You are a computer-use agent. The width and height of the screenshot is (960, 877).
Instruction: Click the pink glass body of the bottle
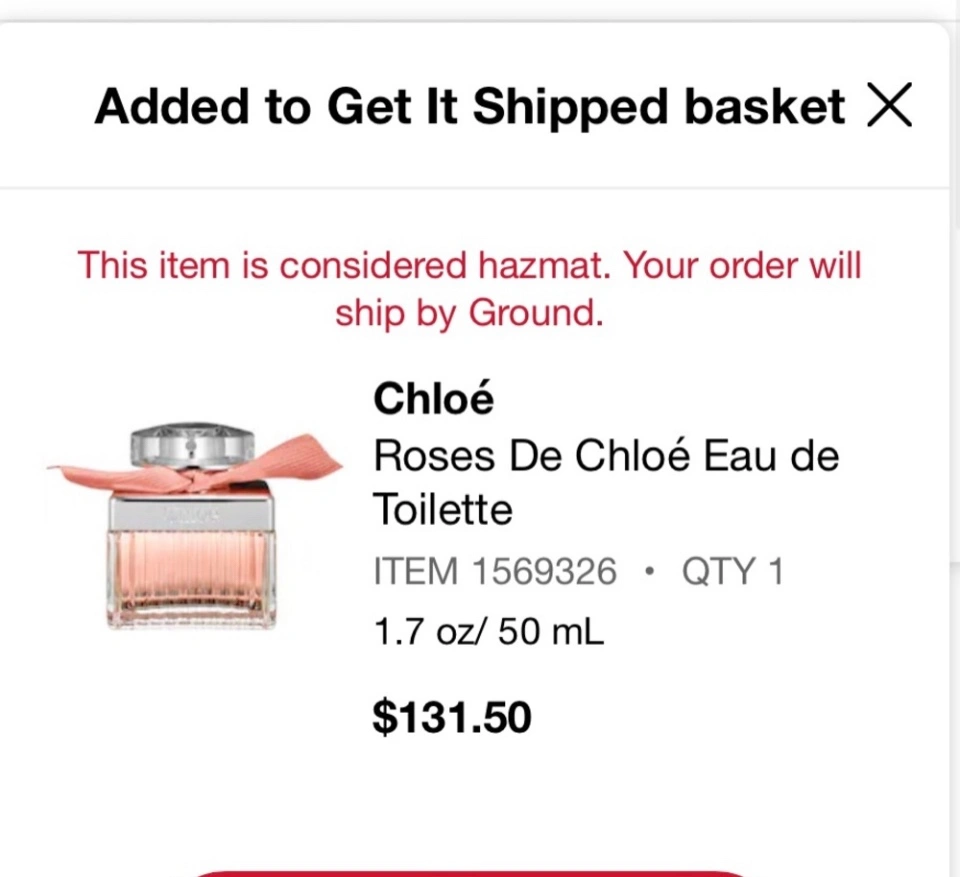click(192, 579)
